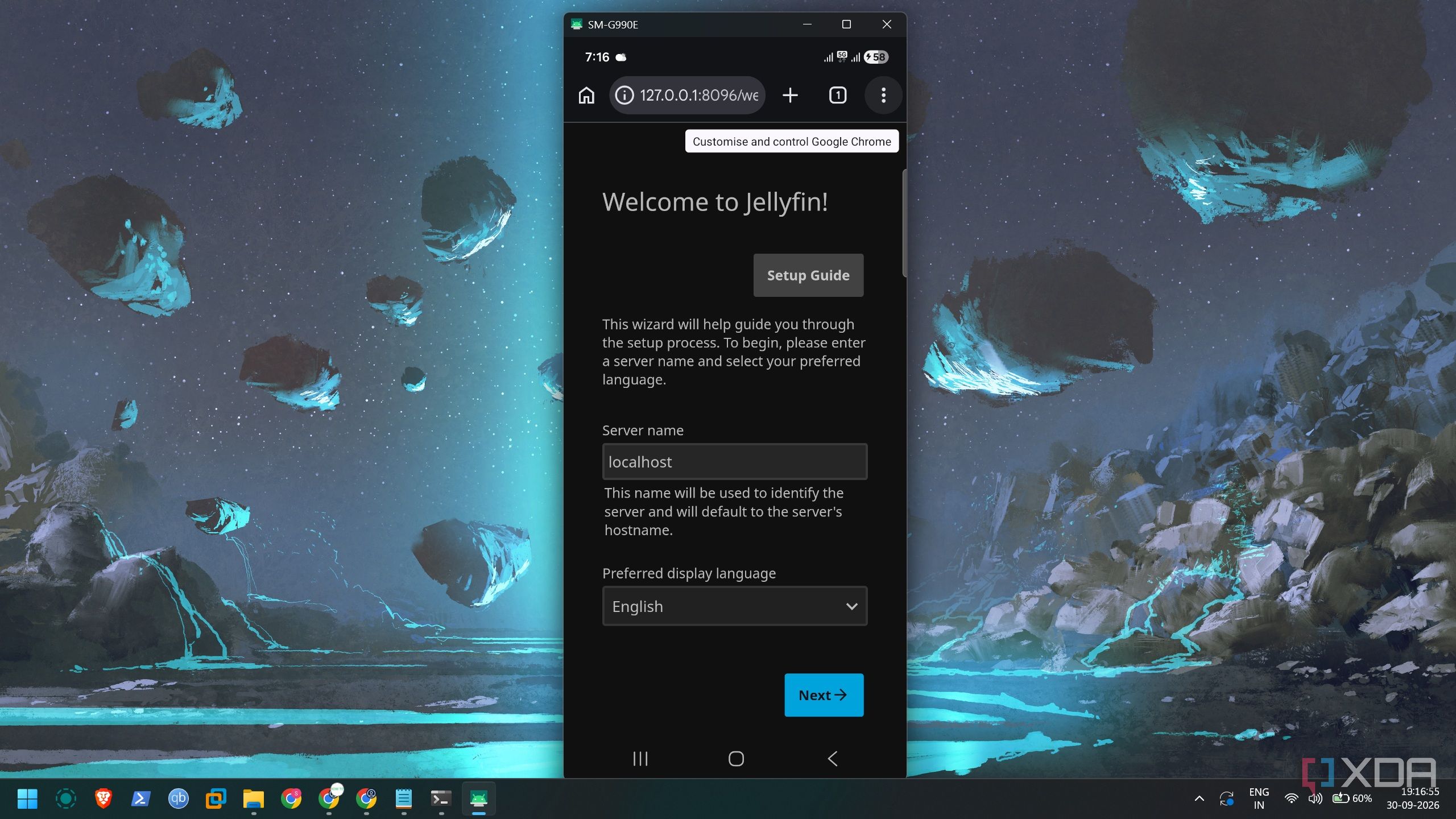Viewport: 1456px width, 819px height.
Task: Minimize the SM-G990E window
Action: coord(807,24)
